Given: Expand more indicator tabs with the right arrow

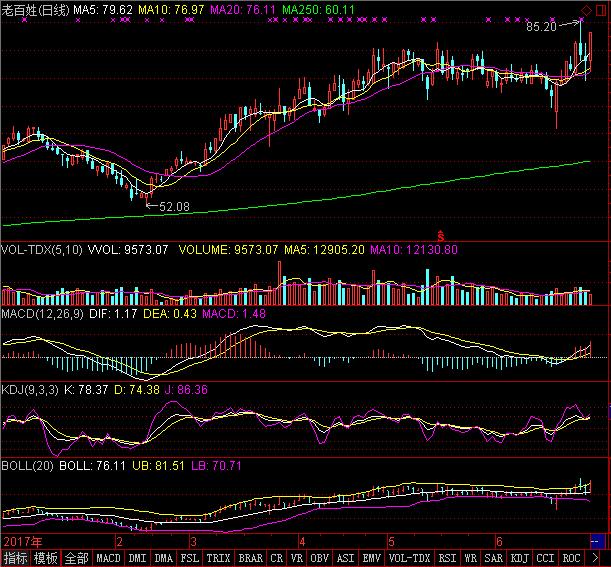Looking at the screenshot, I should 595,558.
